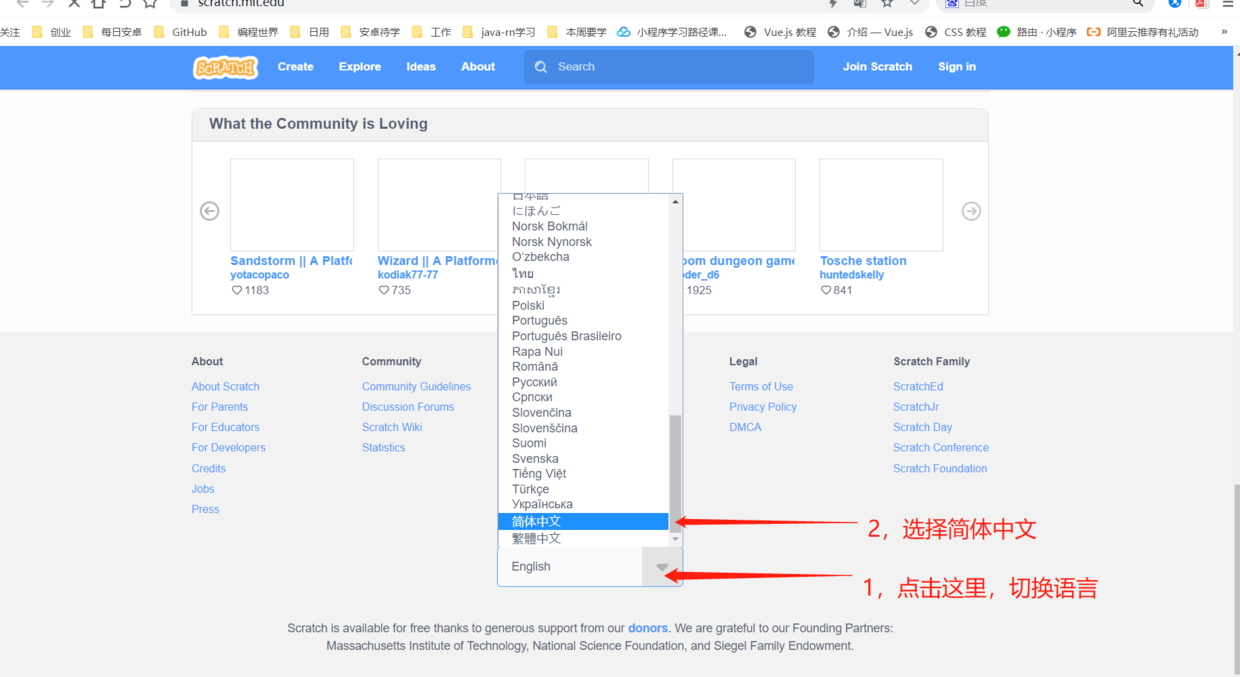1240x677 pixels.
Task: Open the Tosche station project title link
Action: (x=863, y=261)
